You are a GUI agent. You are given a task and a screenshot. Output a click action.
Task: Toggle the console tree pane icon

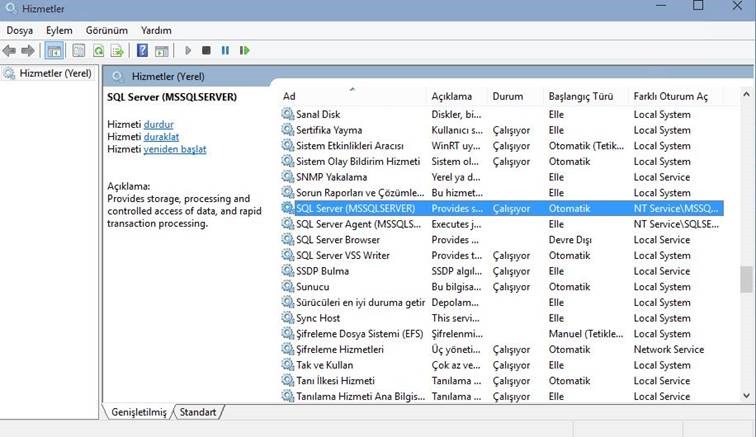tap(54, 50)
